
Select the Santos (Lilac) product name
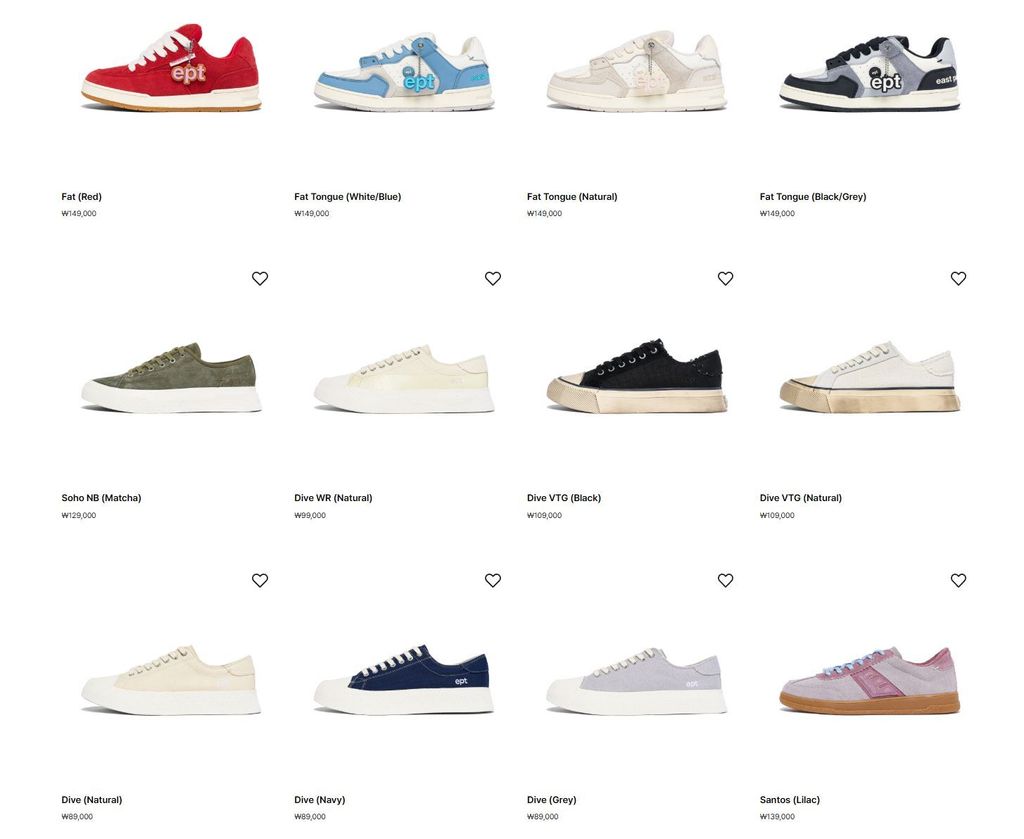[790, 800]
